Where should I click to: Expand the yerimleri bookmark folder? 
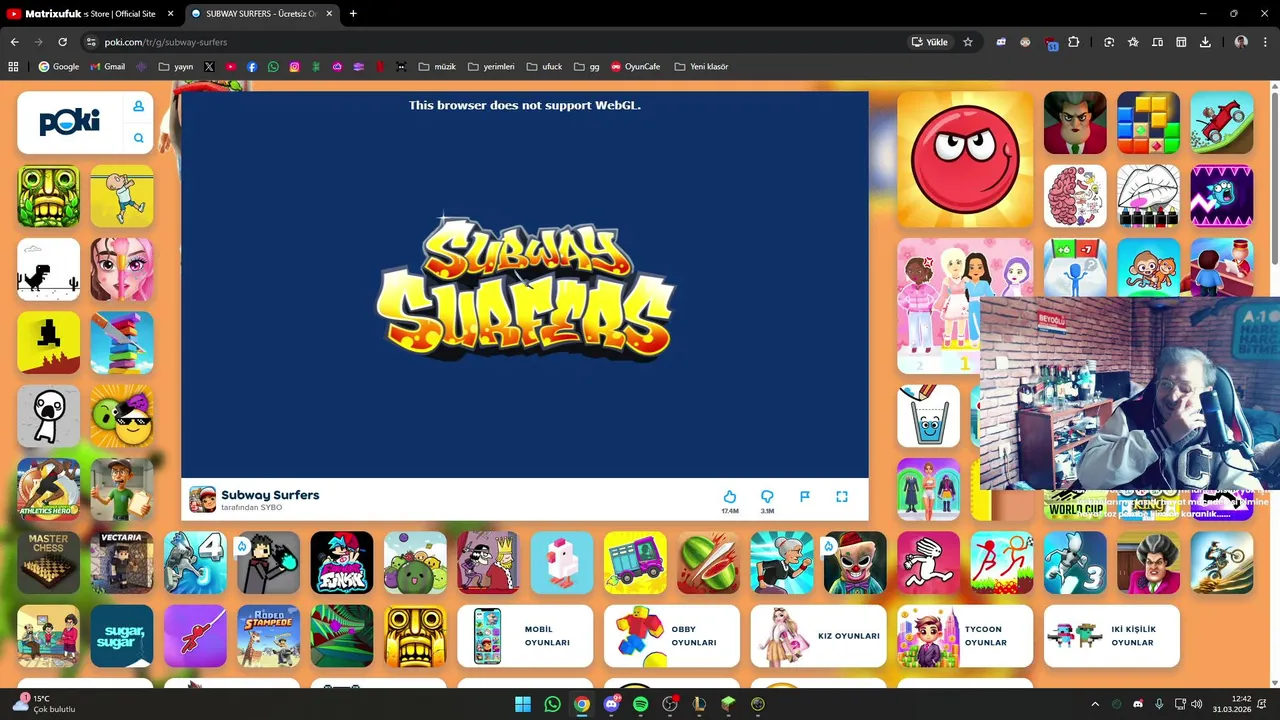[491, 67]
